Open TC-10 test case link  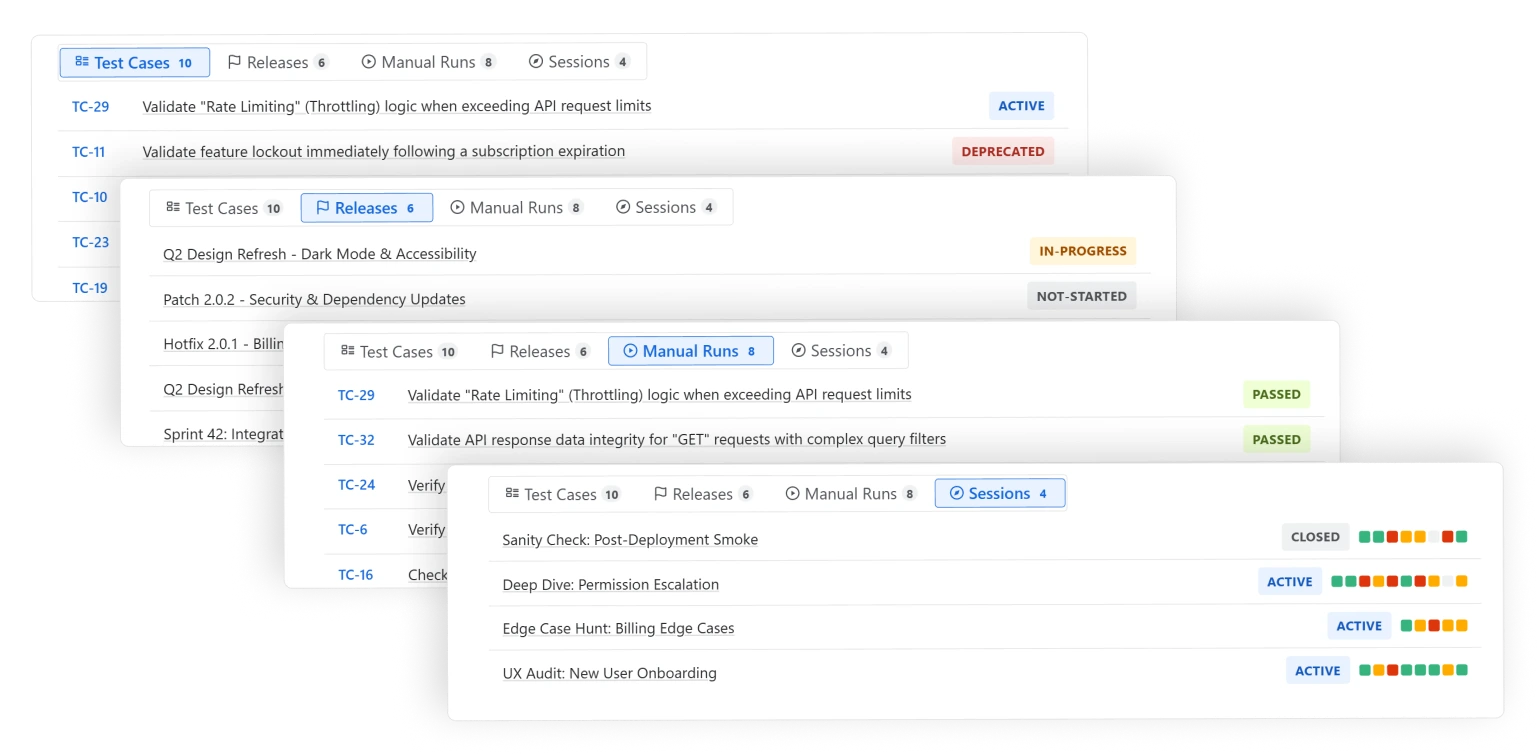89,197
